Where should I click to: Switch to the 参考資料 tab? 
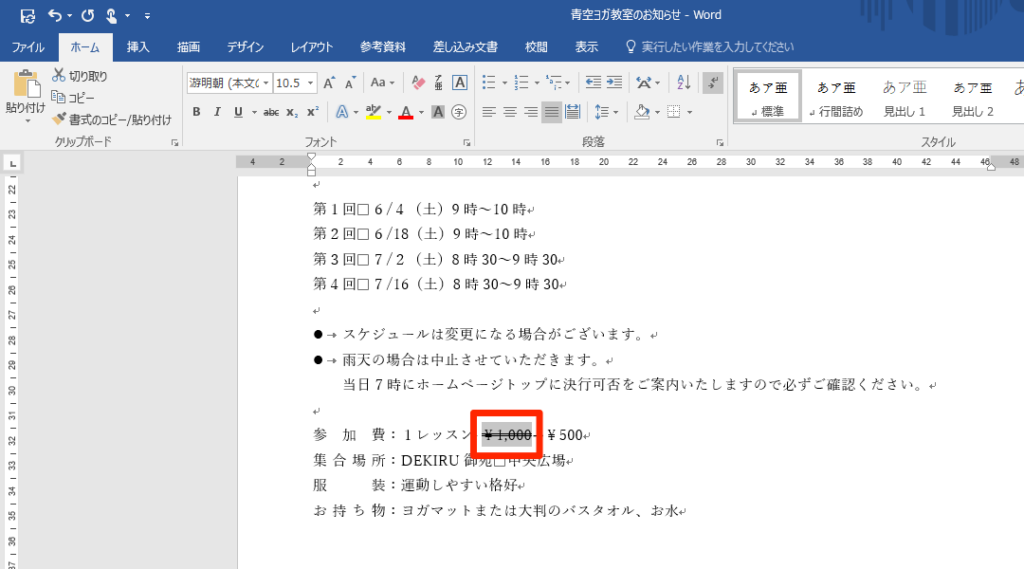click(x=383, y=47)
